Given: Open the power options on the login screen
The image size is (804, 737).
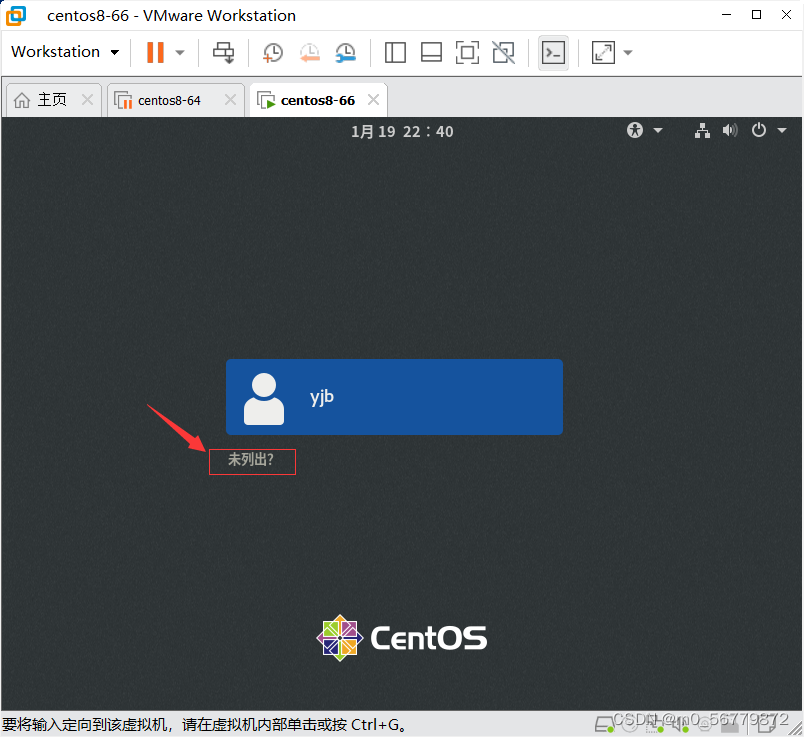Looking at the screenshot, I should coord(758,130).
